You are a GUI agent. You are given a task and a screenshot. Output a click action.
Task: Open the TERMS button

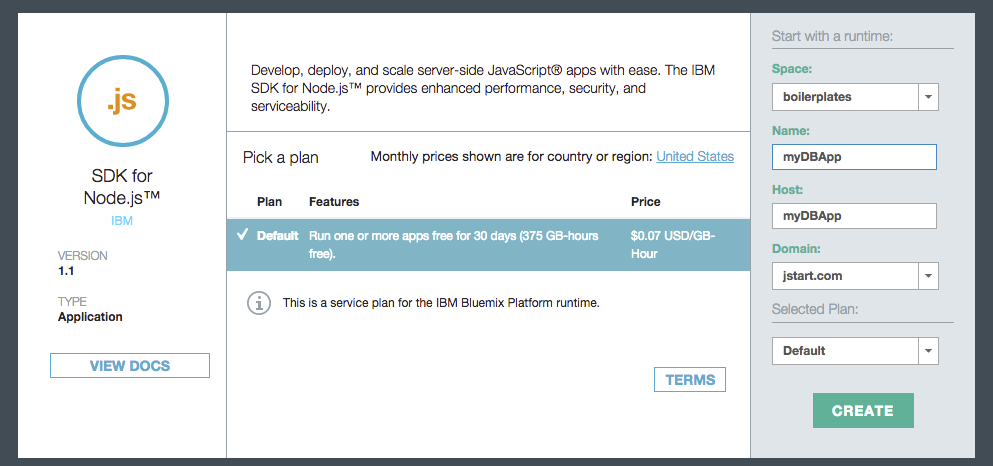pos(690,380)
